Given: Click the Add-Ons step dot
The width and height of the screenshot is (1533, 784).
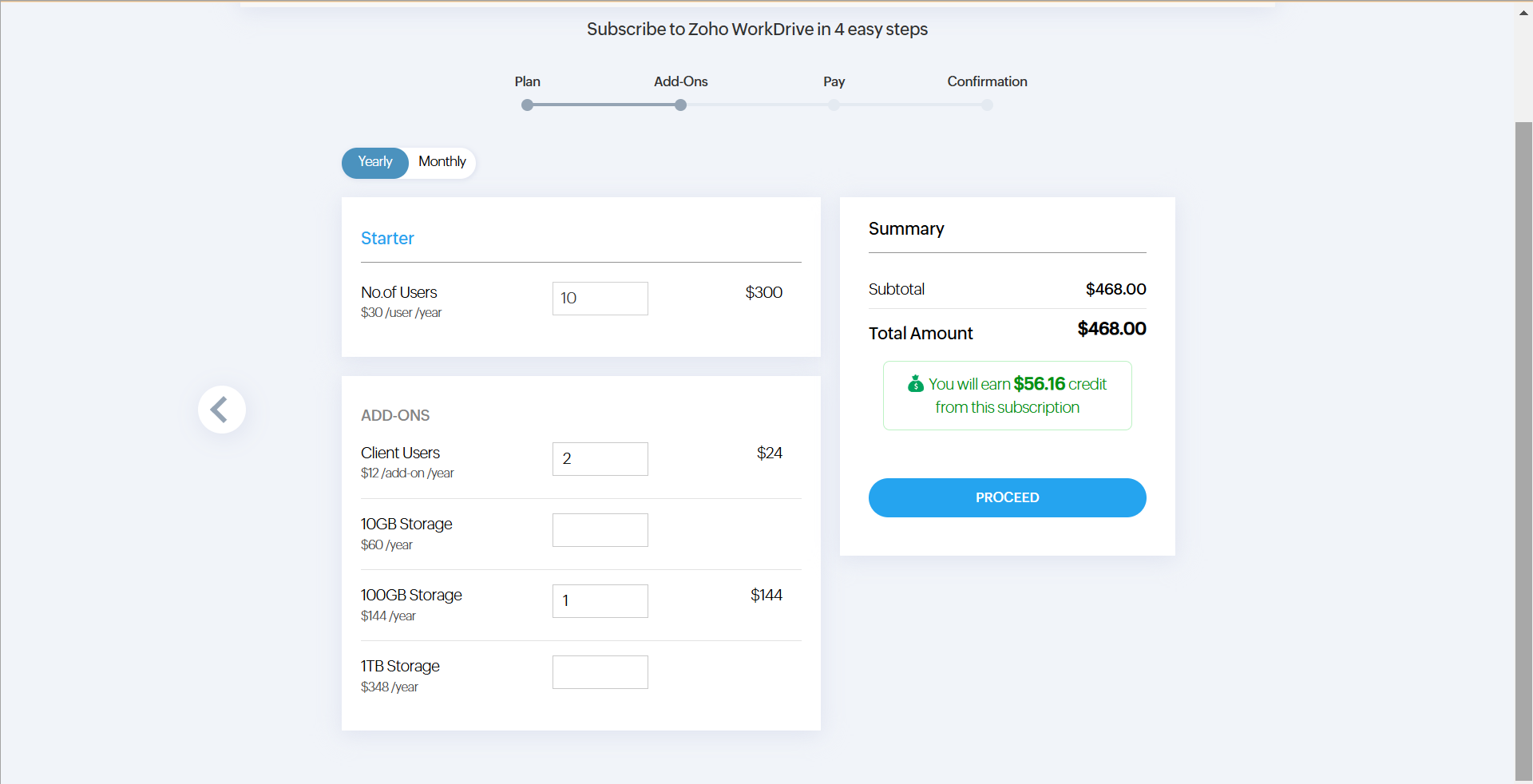Looking at the screenshot, I should (680, 105).
